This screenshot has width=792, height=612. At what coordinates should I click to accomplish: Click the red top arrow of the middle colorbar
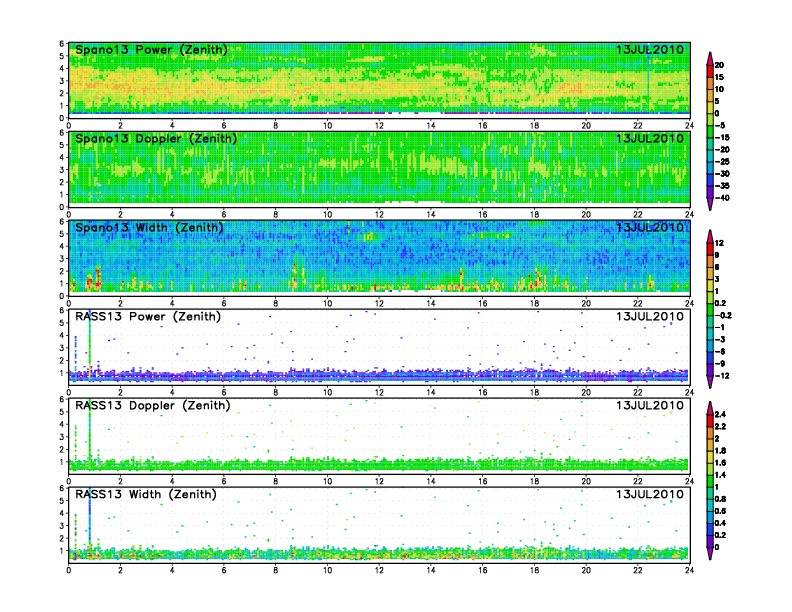click(710, 235)
